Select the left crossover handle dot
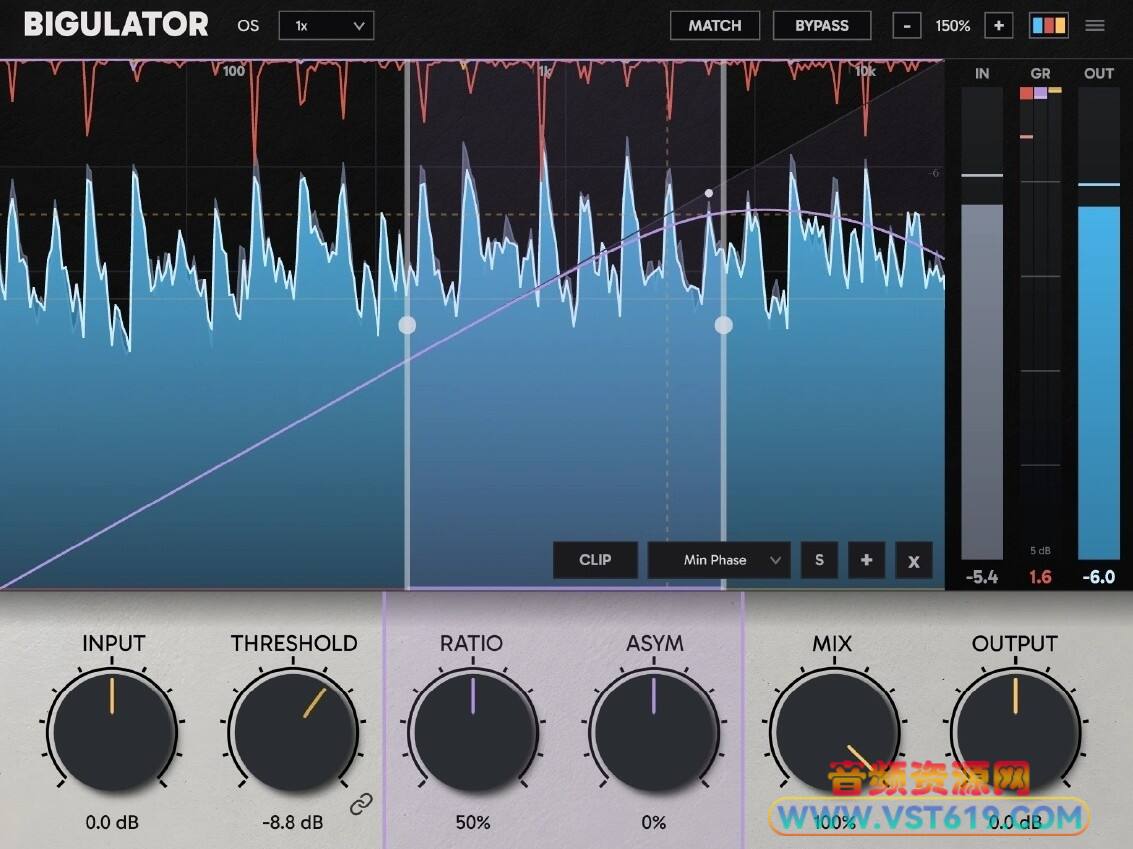 pos(408,325)
